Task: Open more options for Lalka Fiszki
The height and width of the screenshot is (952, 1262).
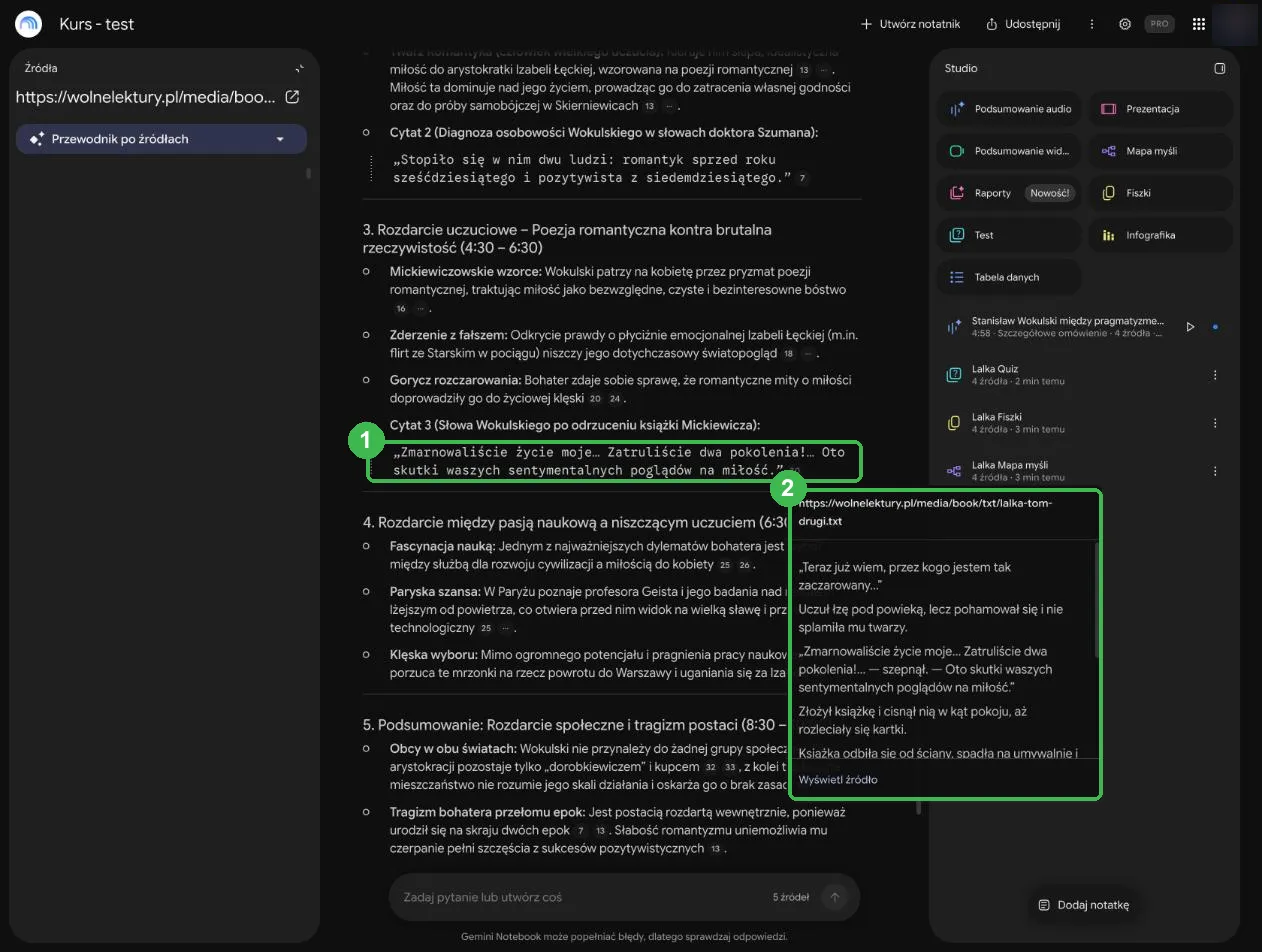Action: (1216, 423)
